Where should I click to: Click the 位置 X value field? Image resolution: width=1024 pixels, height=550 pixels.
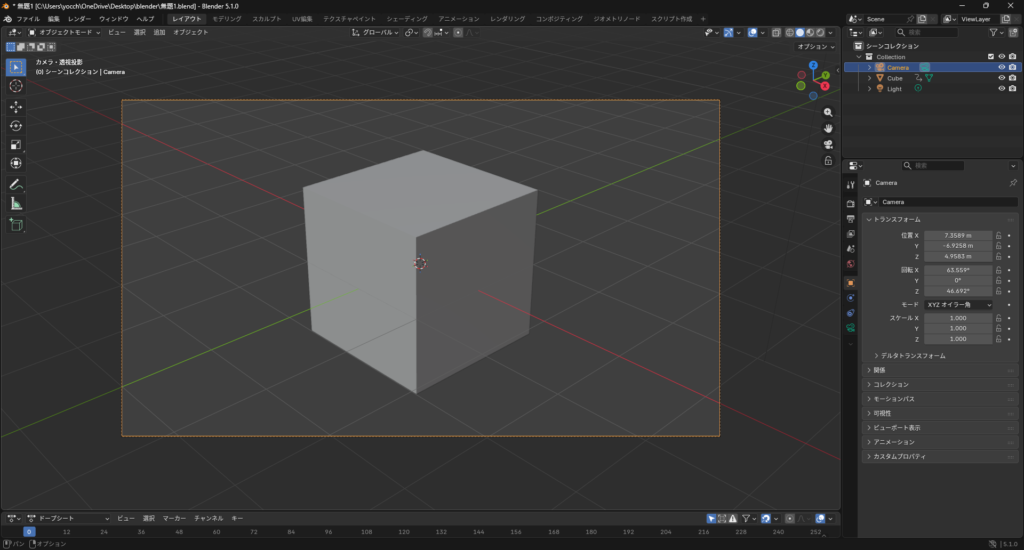(957, 236)
